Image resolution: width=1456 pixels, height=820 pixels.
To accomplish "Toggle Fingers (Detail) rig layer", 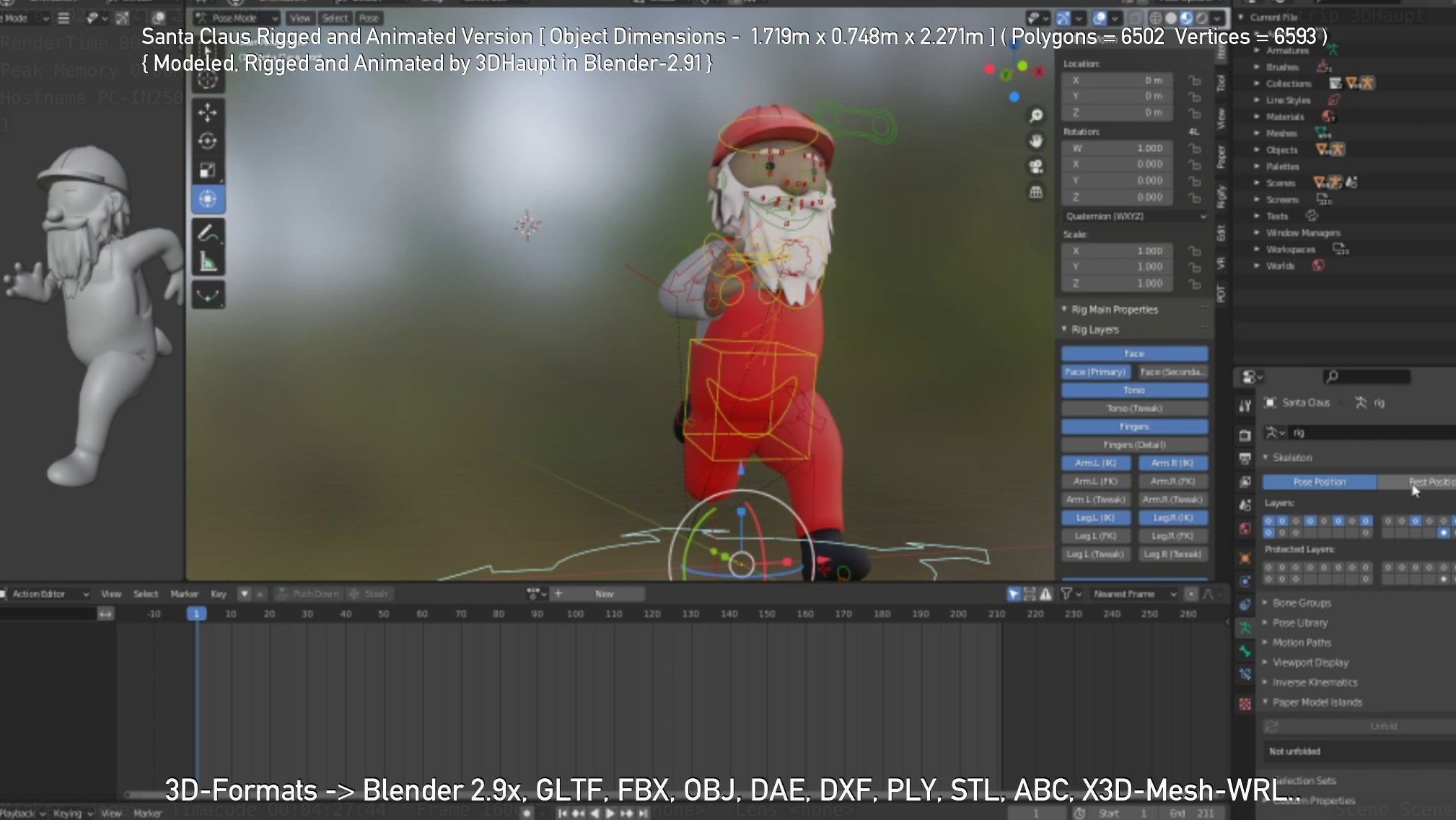I will 1134,445.
